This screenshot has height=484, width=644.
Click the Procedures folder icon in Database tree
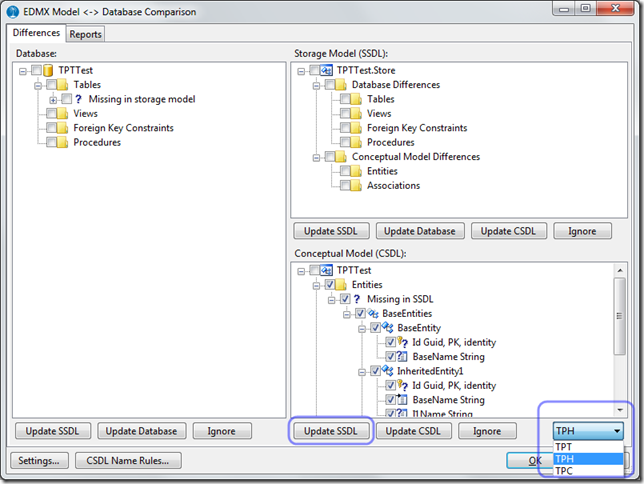[x=62, y=142]
